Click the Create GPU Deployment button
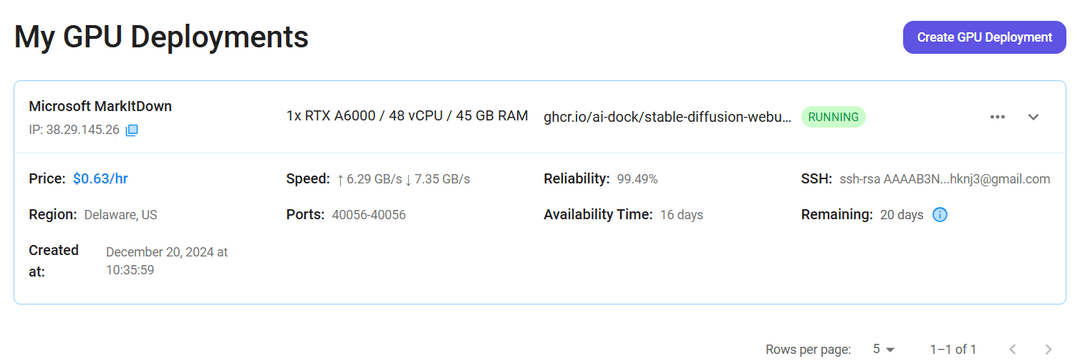The height and width of the screenshot is (364, 1080). click(x=984, y=37)
